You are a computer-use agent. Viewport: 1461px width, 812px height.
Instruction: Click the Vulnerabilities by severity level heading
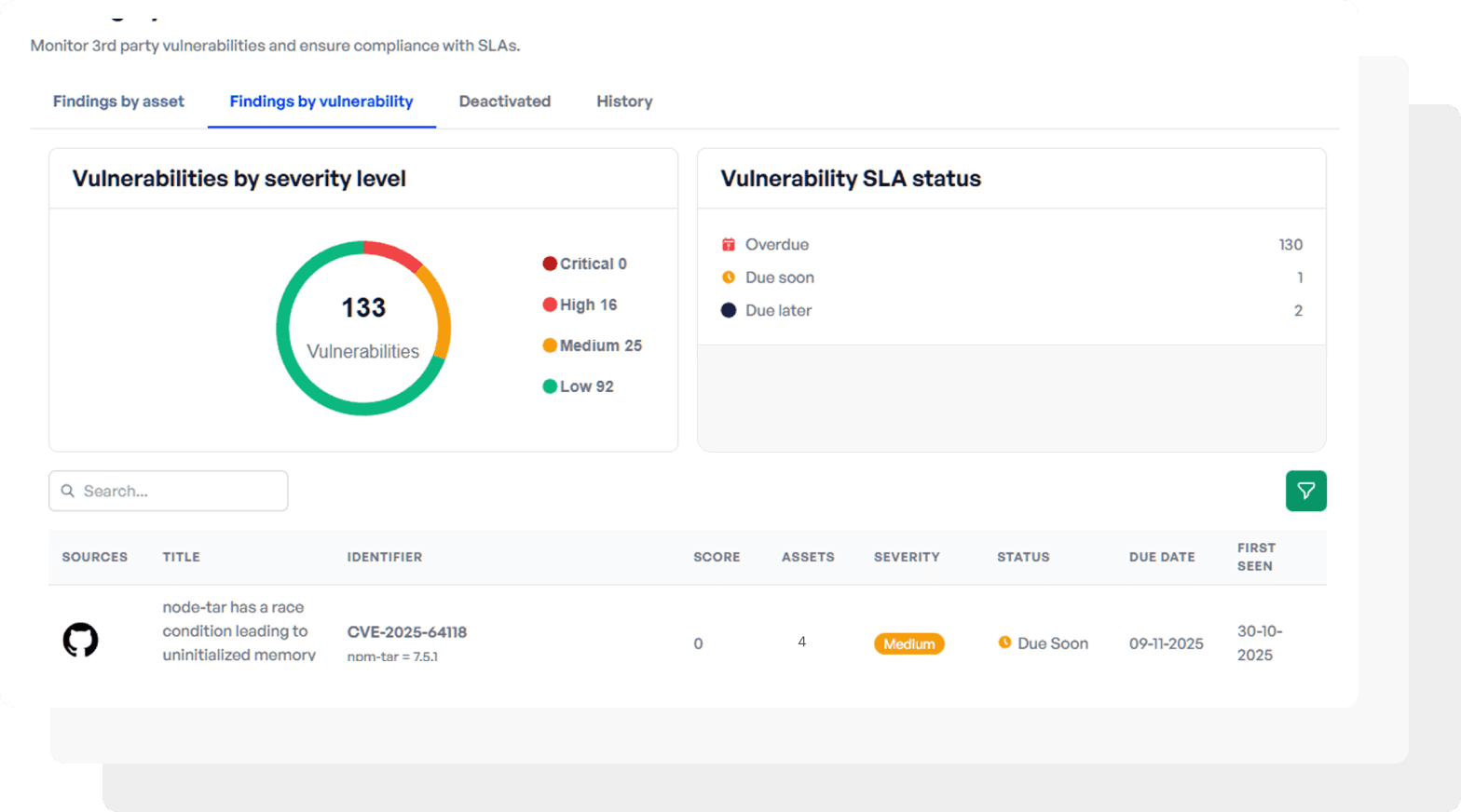tap(239, 179)
